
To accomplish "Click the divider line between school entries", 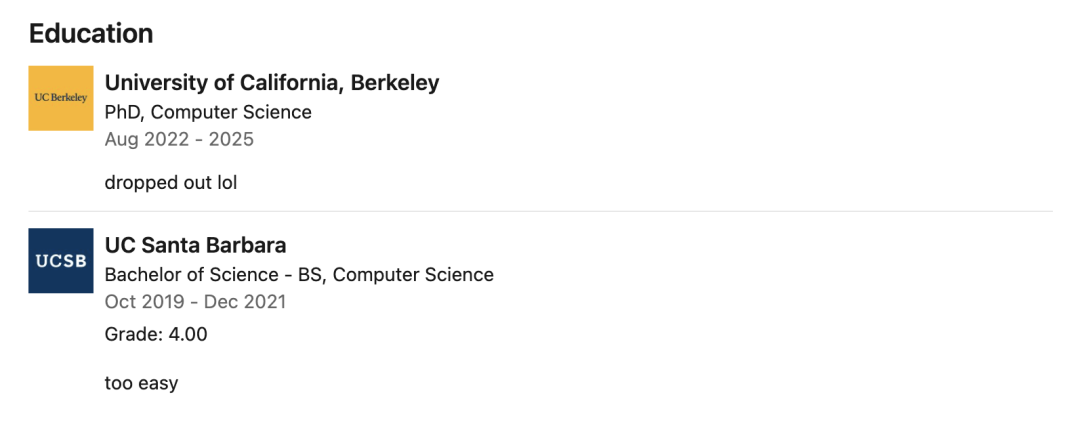I will 540,211.
